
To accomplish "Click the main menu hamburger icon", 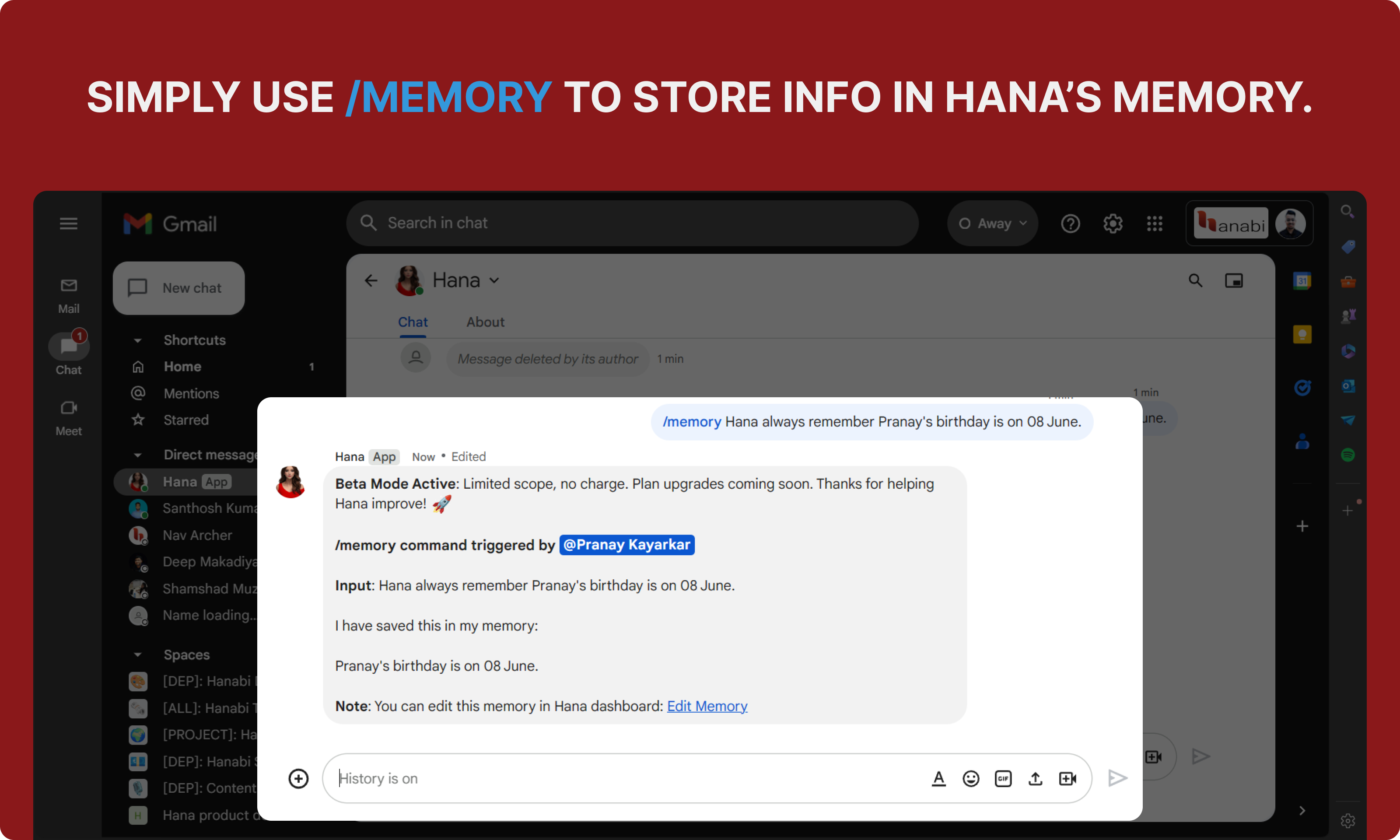I will 69,224.
